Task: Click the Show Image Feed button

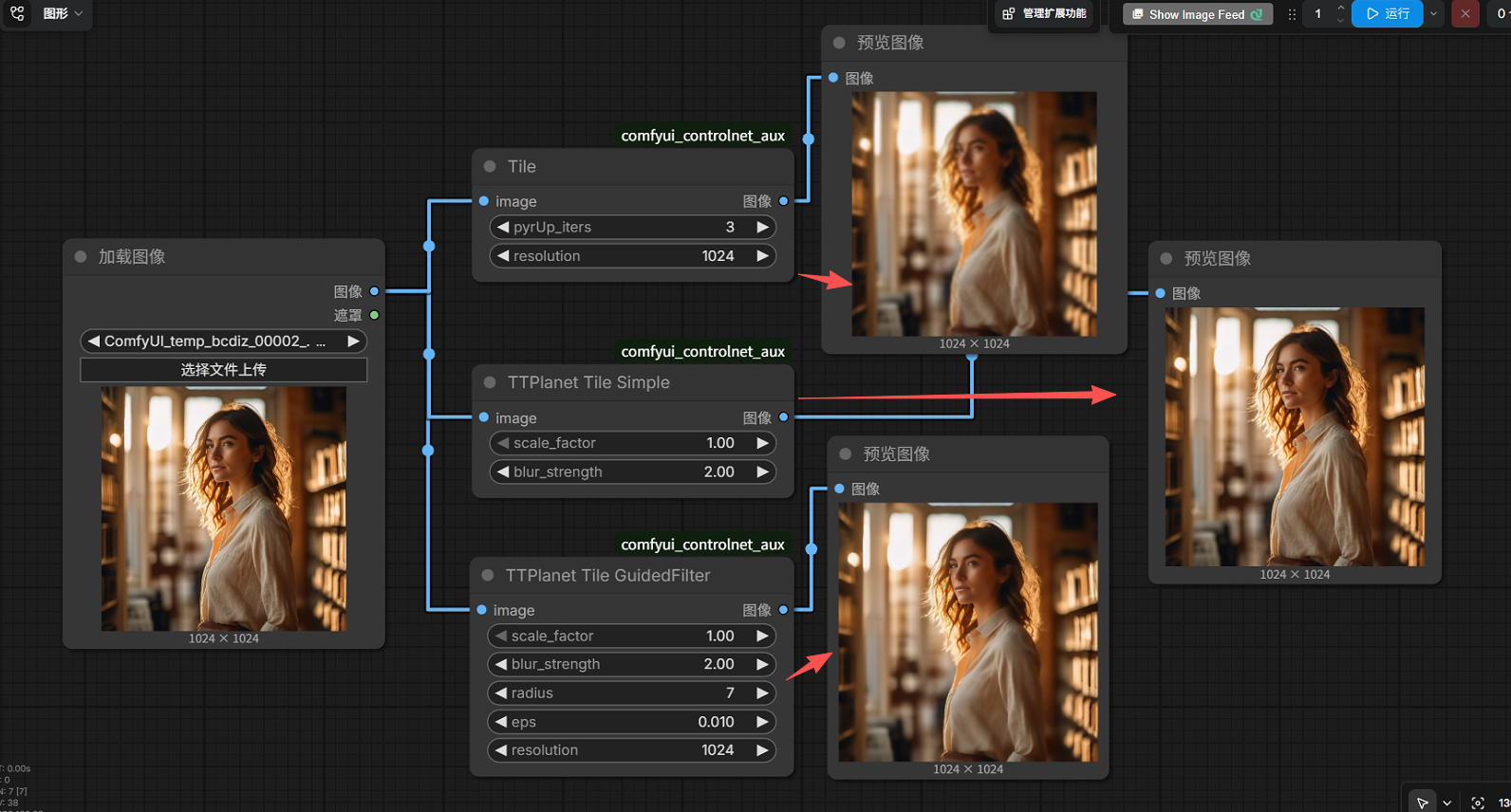Action: [x=1197, y=14]
